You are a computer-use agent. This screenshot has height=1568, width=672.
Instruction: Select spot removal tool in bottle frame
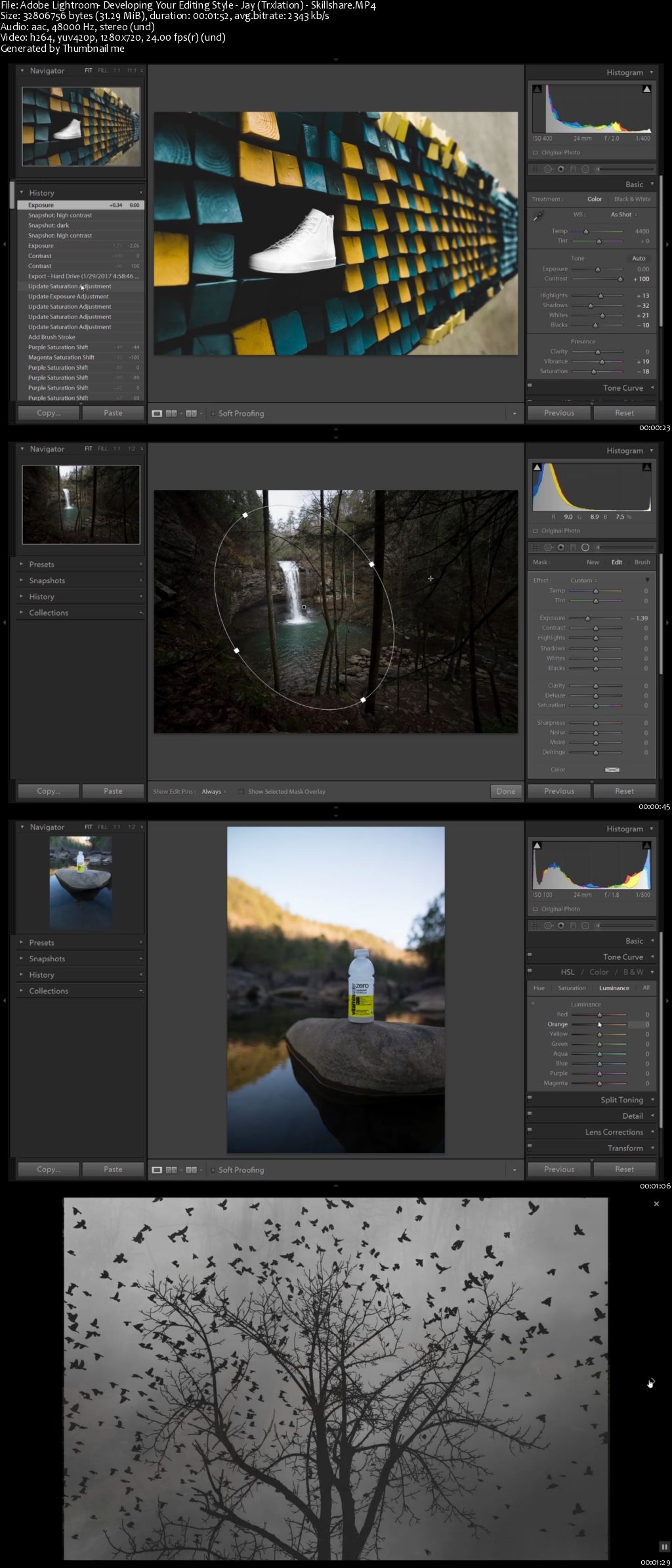coord(548,926)
